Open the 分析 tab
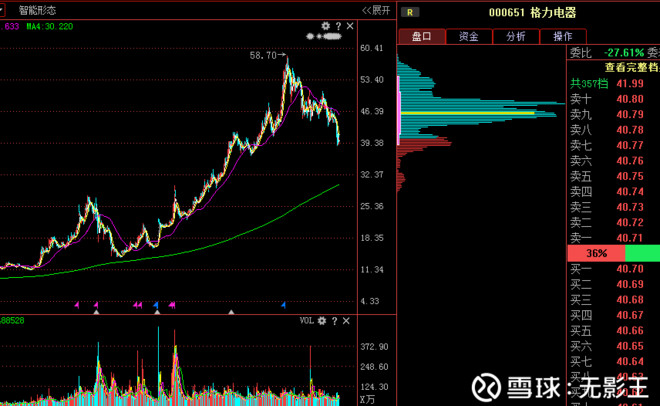This screenshot has width=660, height=406. click(516, 36)
